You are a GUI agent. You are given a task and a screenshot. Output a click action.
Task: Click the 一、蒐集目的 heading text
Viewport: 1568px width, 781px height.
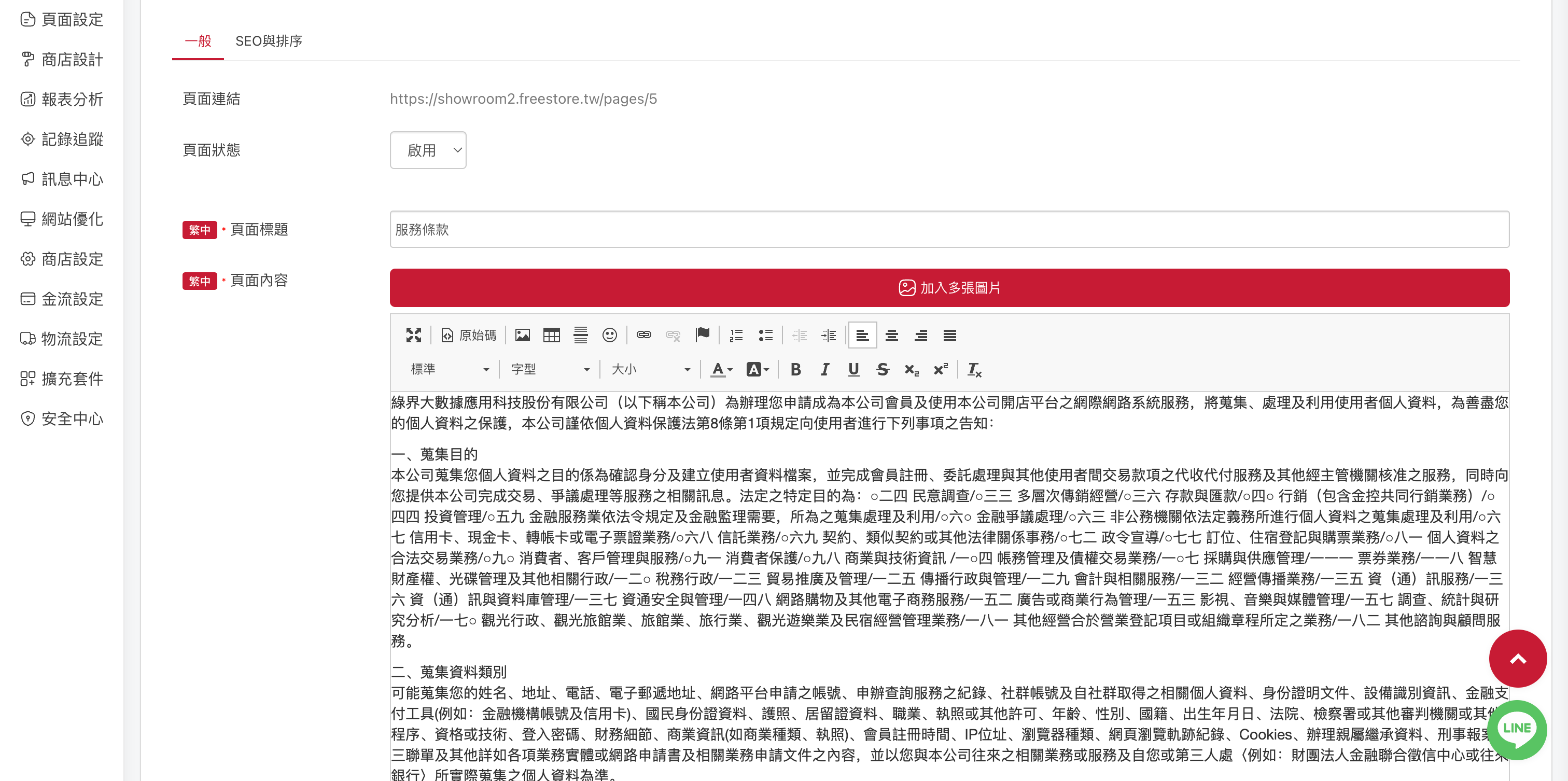coord(434,454)
